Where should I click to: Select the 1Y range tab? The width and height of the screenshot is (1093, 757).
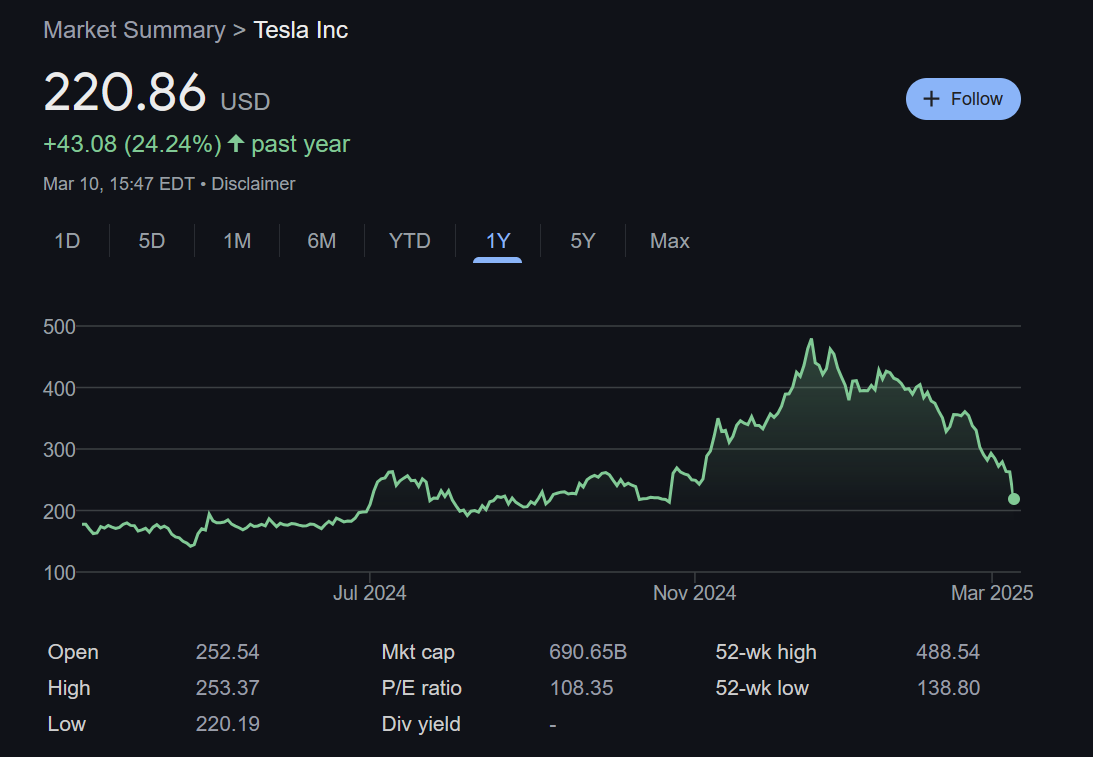click(x=498, y=241)
